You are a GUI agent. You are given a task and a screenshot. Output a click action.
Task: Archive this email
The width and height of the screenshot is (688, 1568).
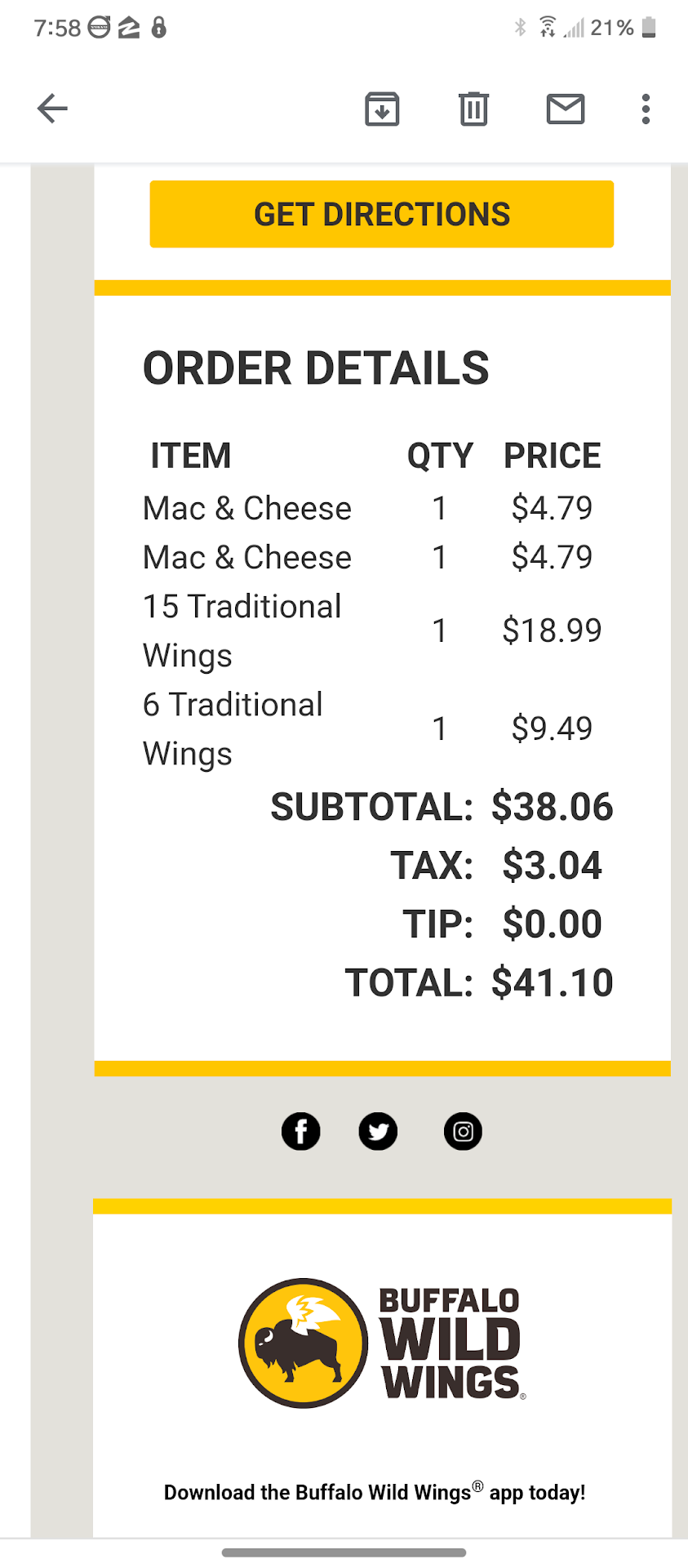click(x=382, y=109)
